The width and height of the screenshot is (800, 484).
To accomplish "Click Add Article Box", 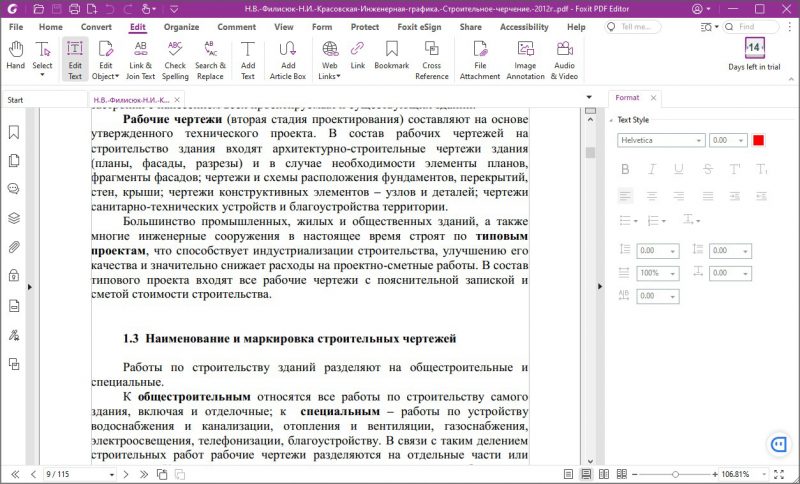I will pyautogui.click(x=288, y=60).
